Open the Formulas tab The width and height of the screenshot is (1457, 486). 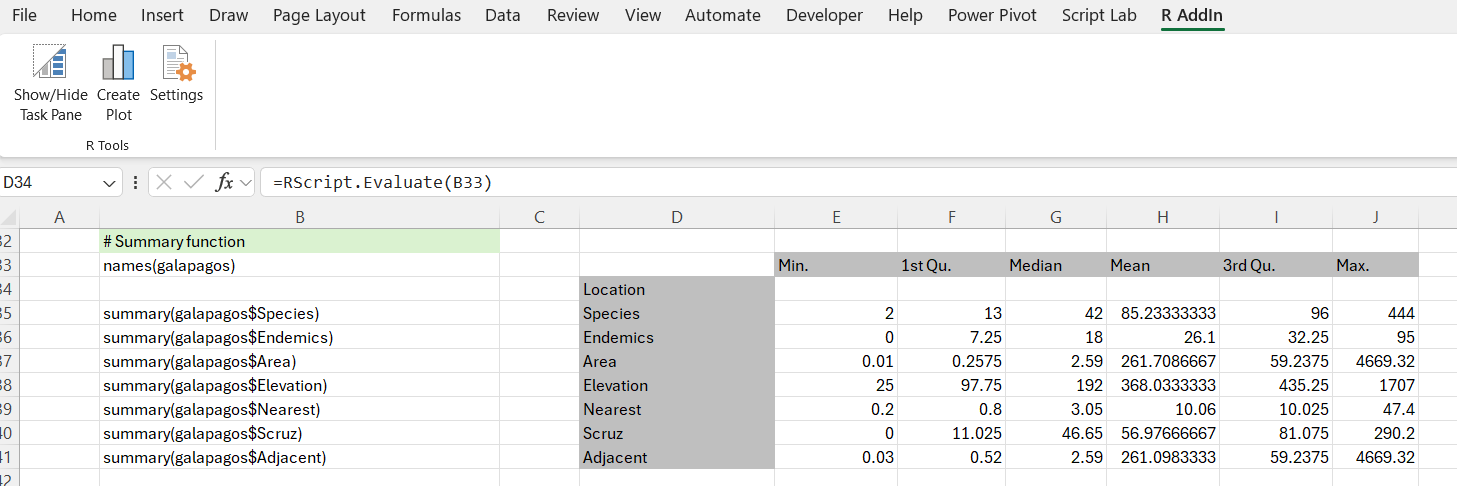[x=426, y=15]
